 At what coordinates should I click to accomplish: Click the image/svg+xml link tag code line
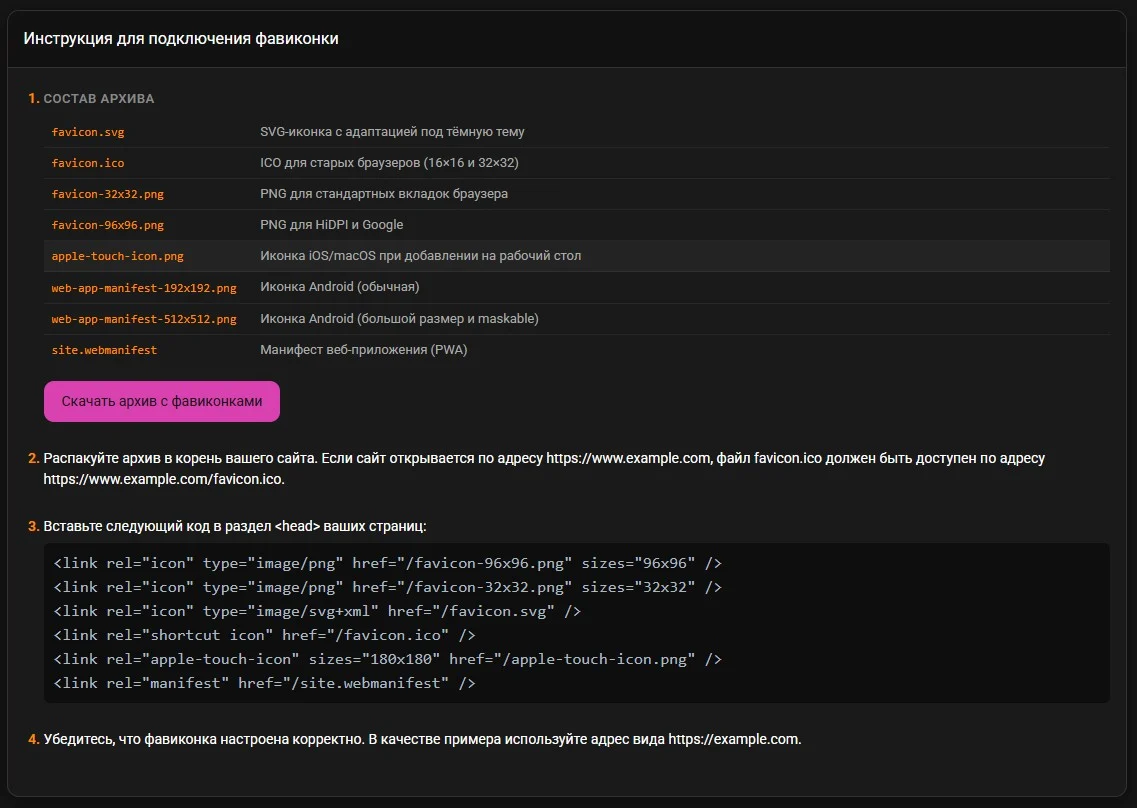[317, 611]
